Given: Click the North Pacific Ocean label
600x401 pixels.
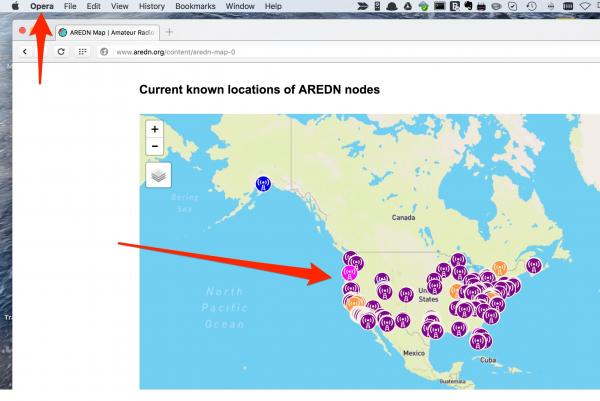Looking at the screenshot, I should [x=224, y=308].
